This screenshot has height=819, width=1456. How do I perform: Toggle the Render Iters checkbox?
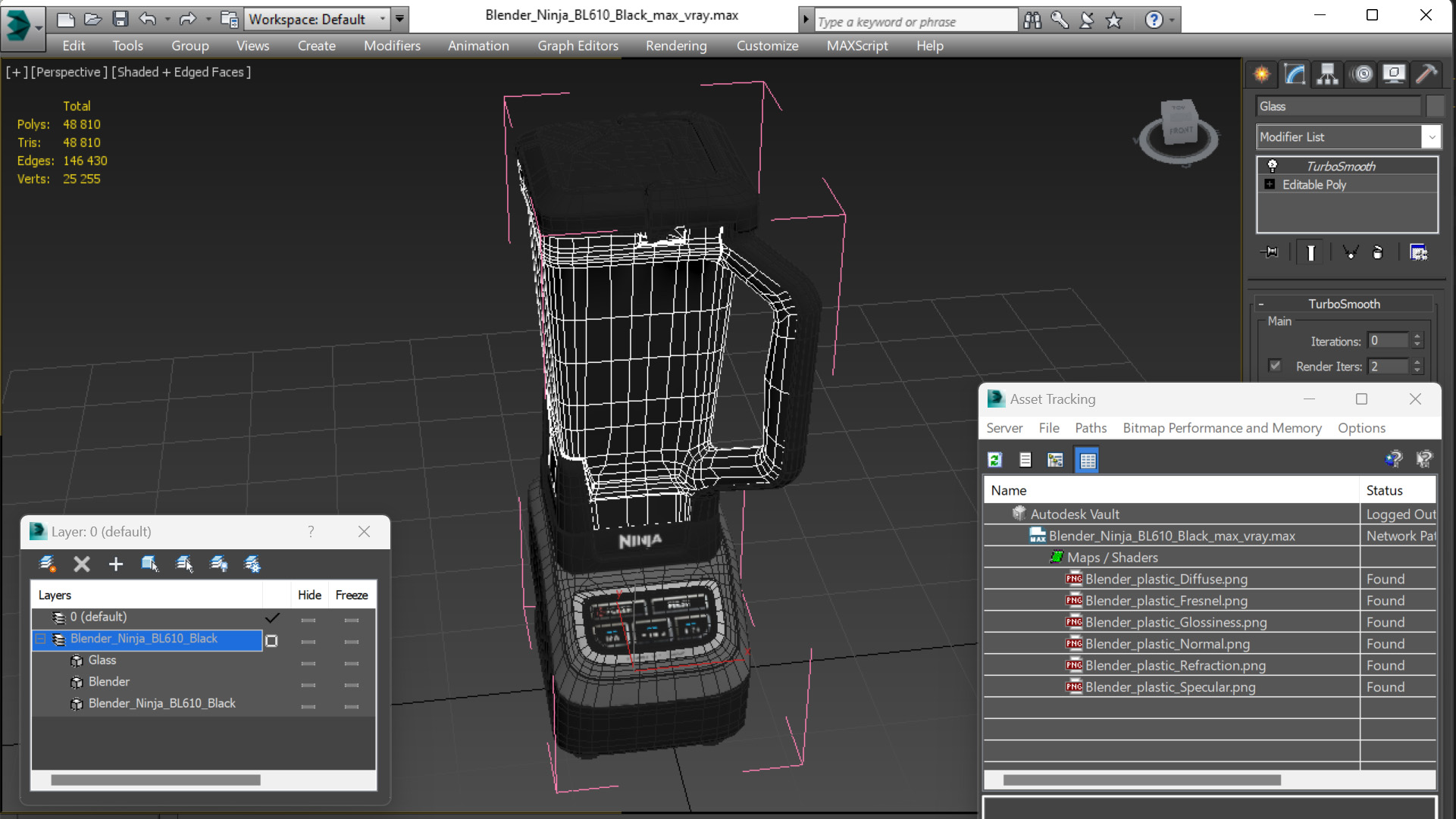(x=1275, y=366)
